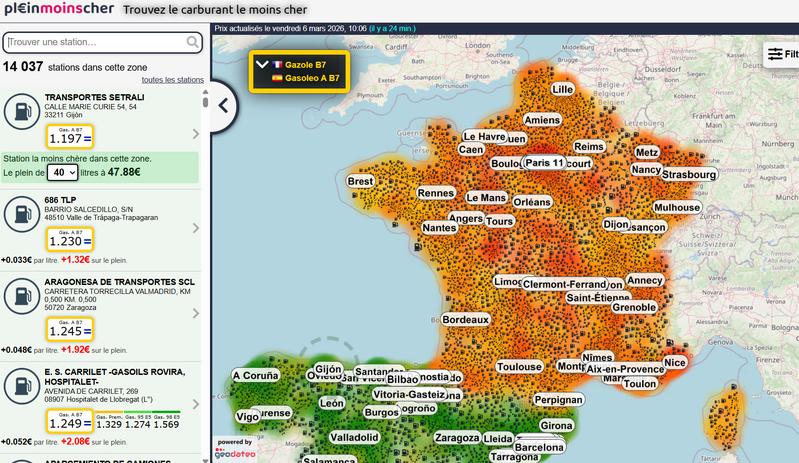Open E. S. CARRILET details chevron
The width and height of the screenshot is (799, 463).
pos(196,404)
